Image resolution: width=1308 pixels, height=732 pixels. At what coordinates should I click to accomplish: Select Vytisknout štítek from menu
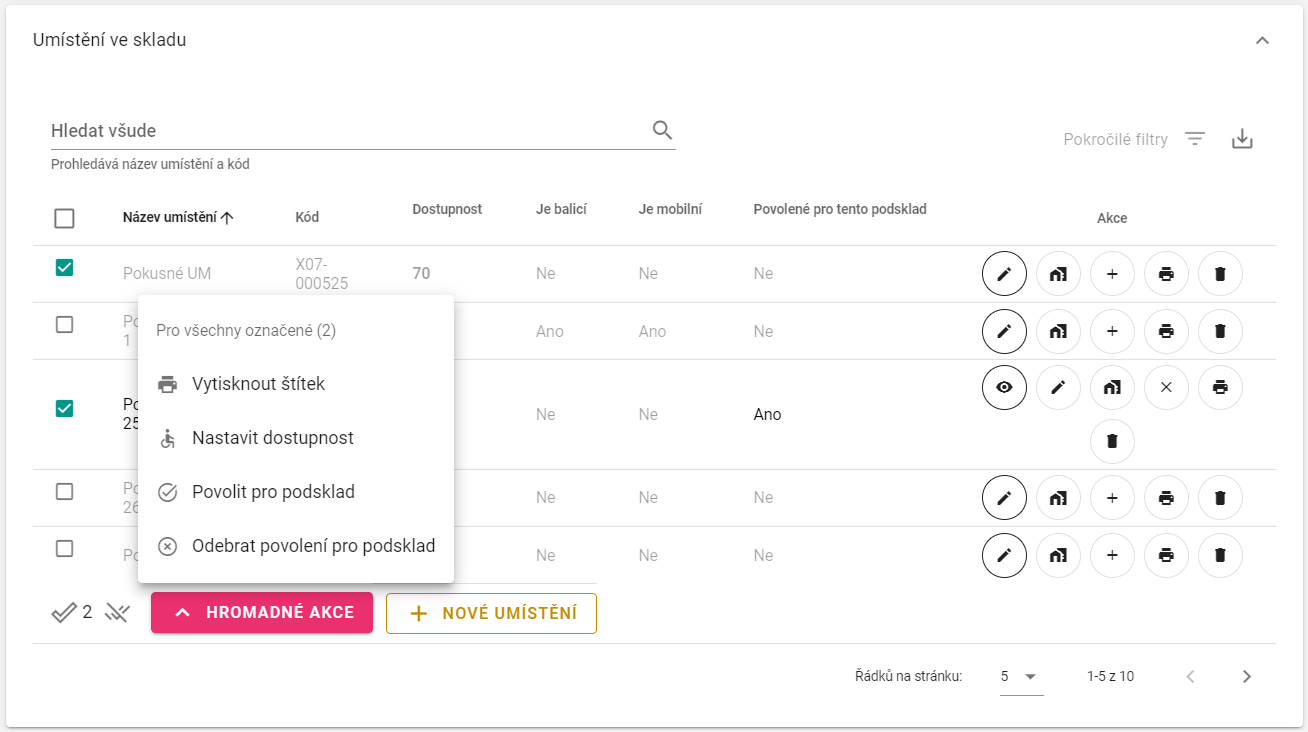[258, 384]
